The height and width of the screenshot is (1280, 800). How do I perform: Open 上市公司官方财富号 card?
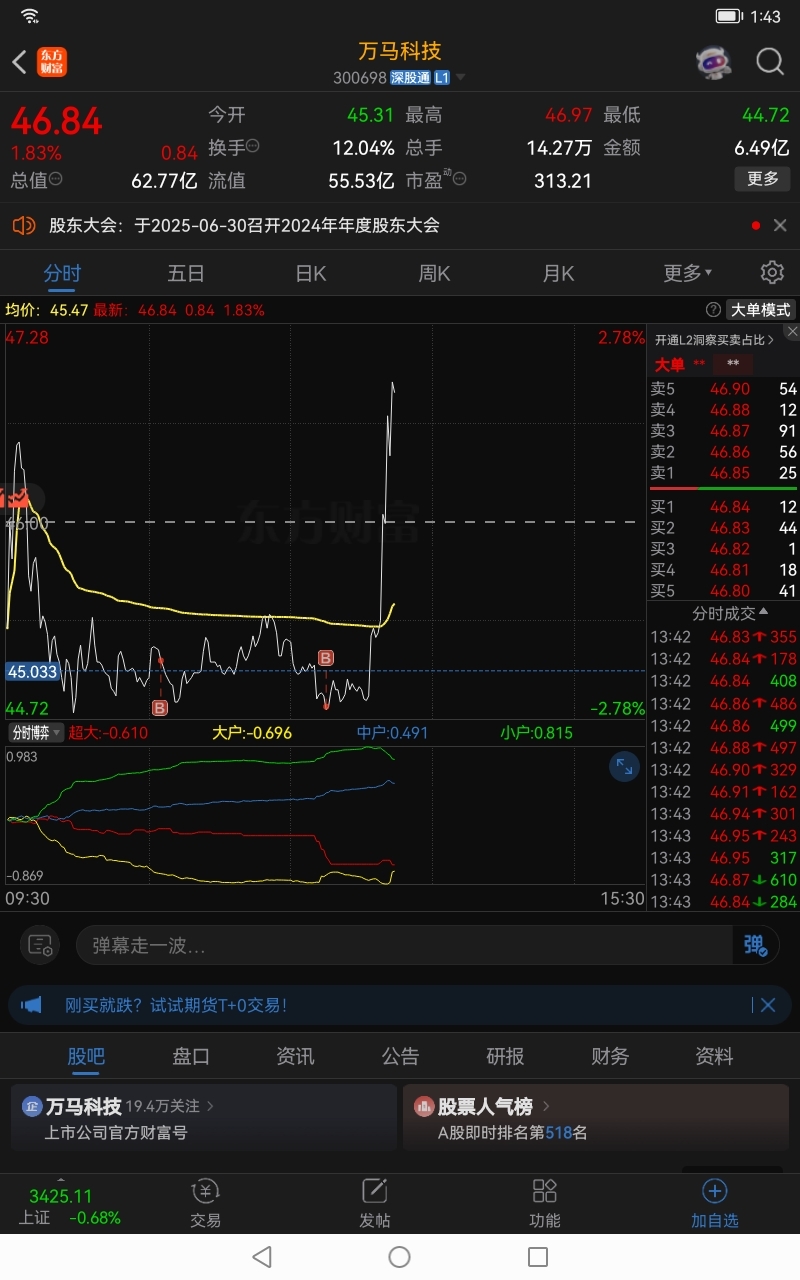click(204, 1118)
